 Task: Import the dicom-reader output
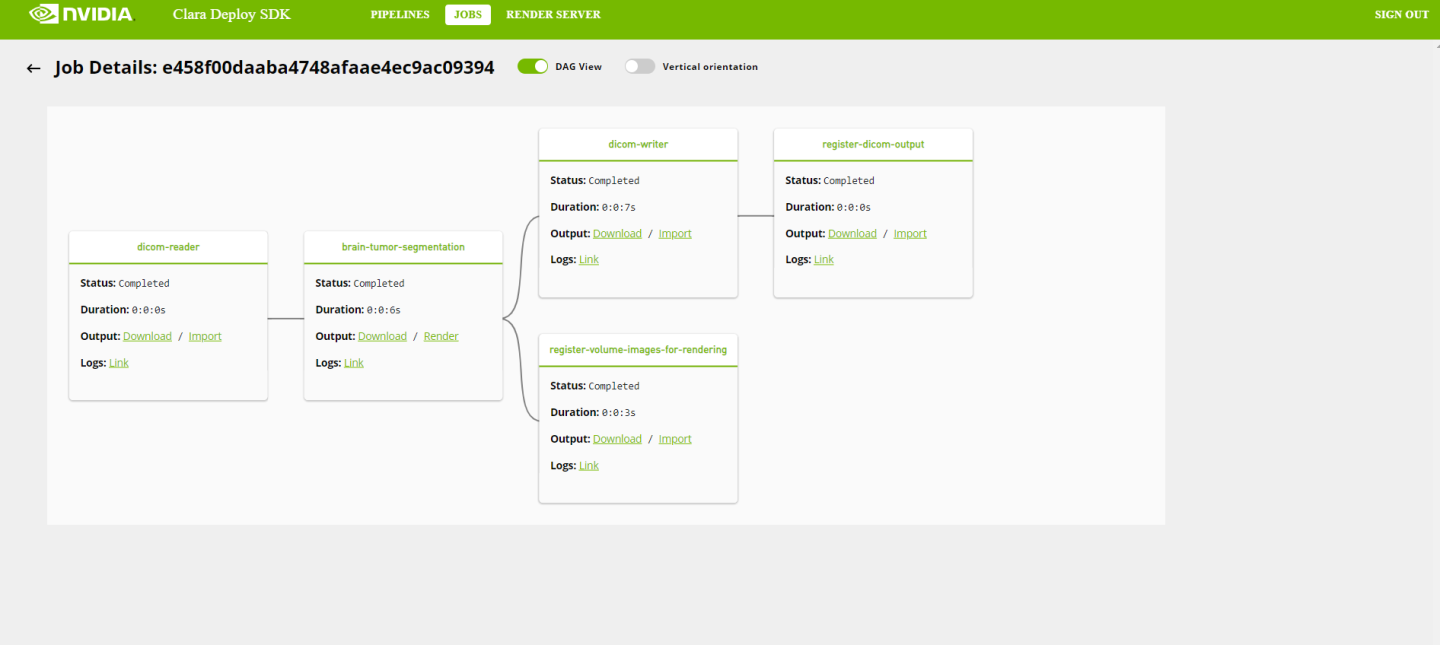tap(205, 336)
